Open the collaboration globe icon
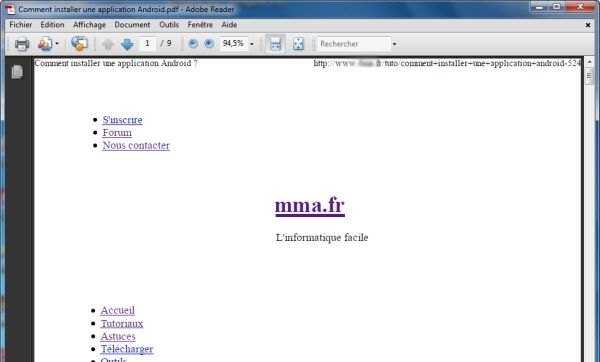The height and width of the screenshot is (362, 600). (x=80, y=44)
